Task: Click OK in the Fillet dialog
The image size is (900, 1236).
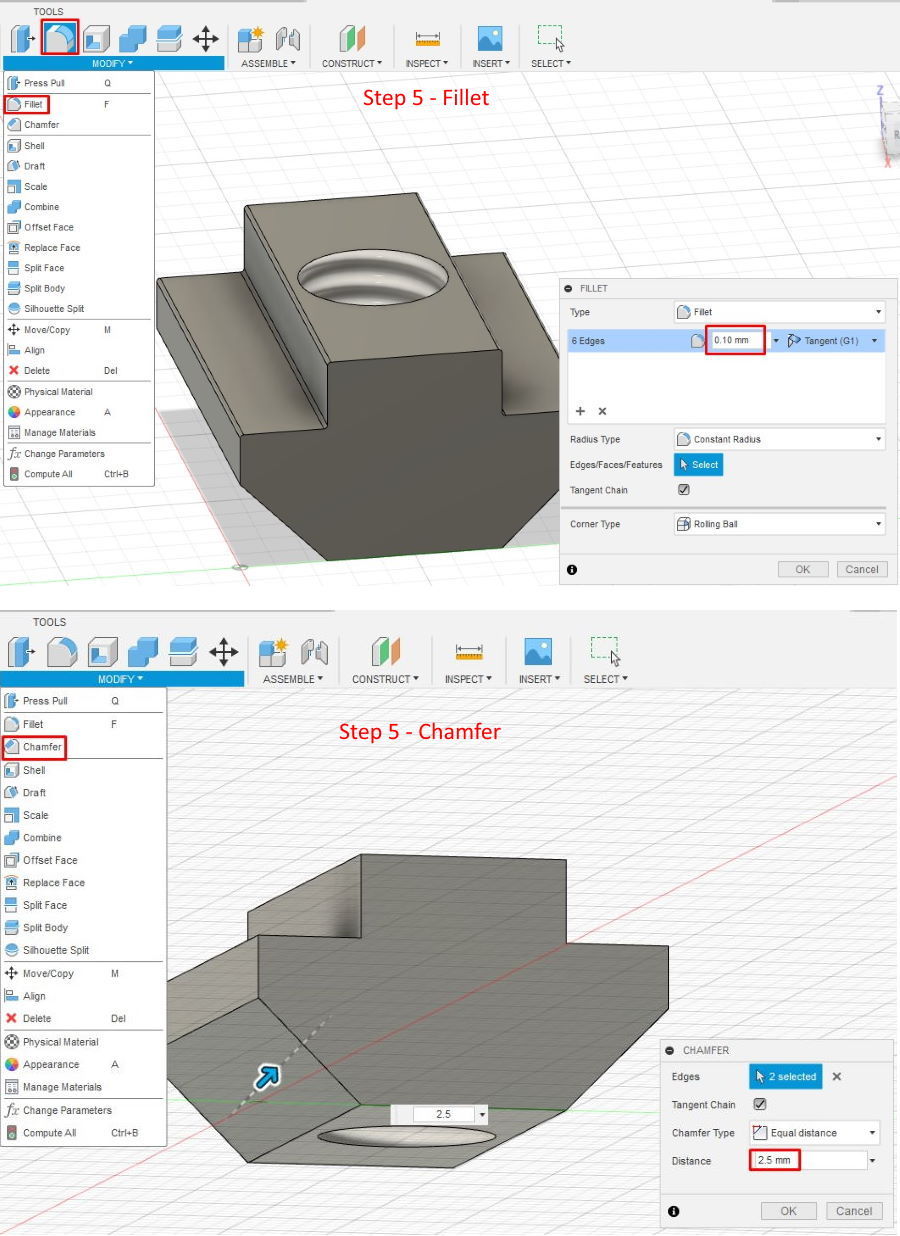Action: pyautogui.click(x=802, y=568)
